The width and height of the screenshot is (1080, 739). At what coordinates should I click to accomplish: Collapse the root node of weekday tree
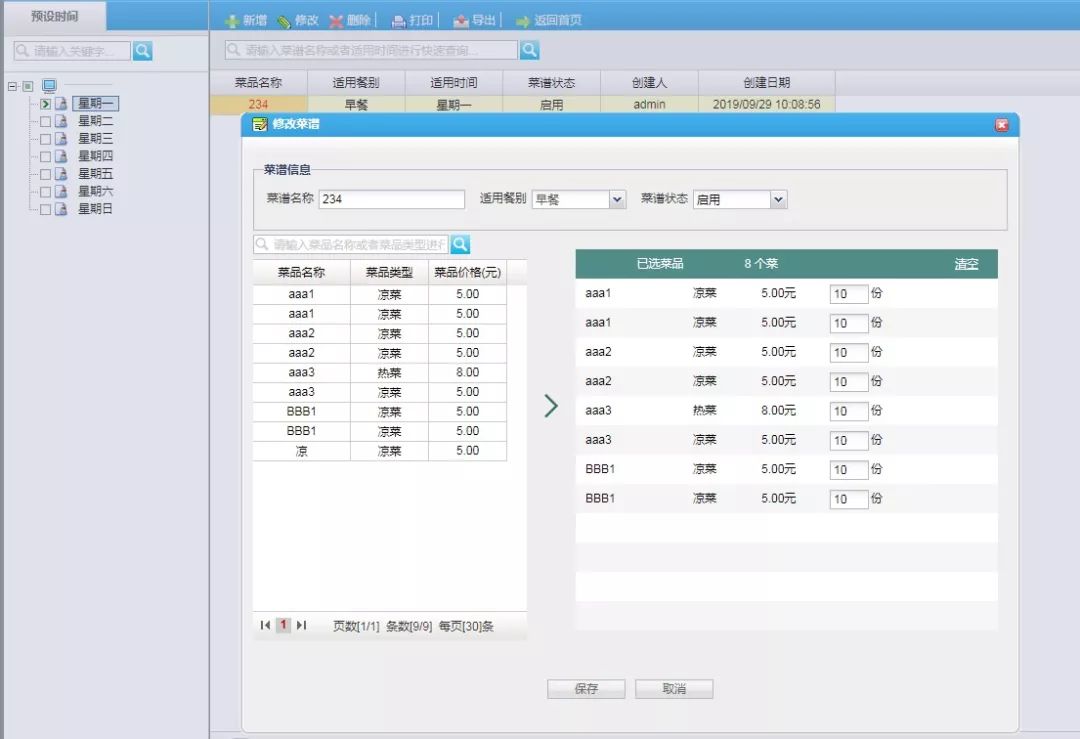13,86
